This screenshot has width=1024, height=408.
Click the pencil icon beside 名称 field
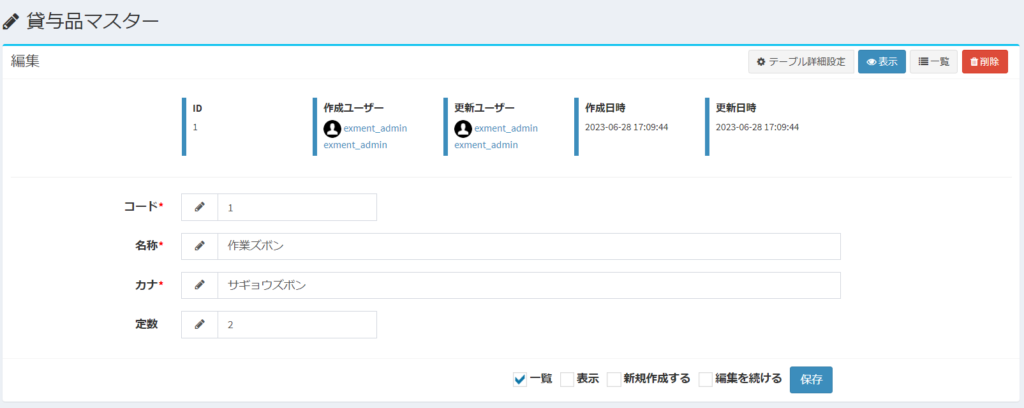click(x=199, y=246)
